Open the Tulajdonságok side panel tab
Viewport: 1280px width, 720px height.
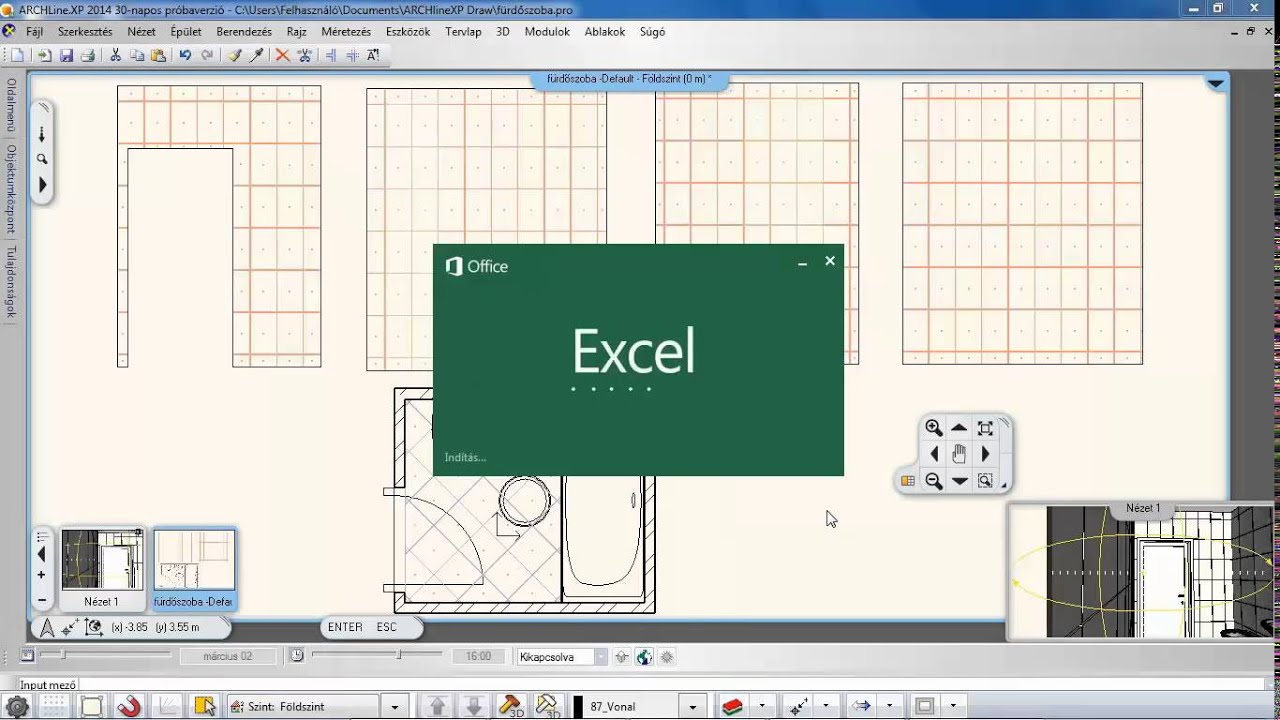11,282
